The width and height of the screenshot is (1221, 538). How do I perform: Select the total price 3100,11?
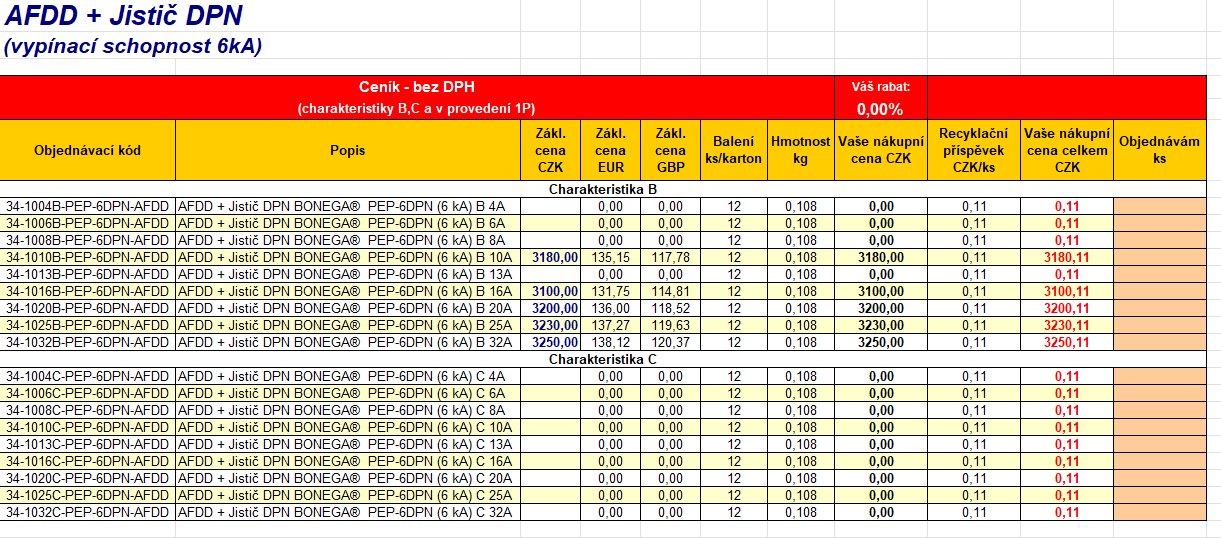tap(1067, 291)
